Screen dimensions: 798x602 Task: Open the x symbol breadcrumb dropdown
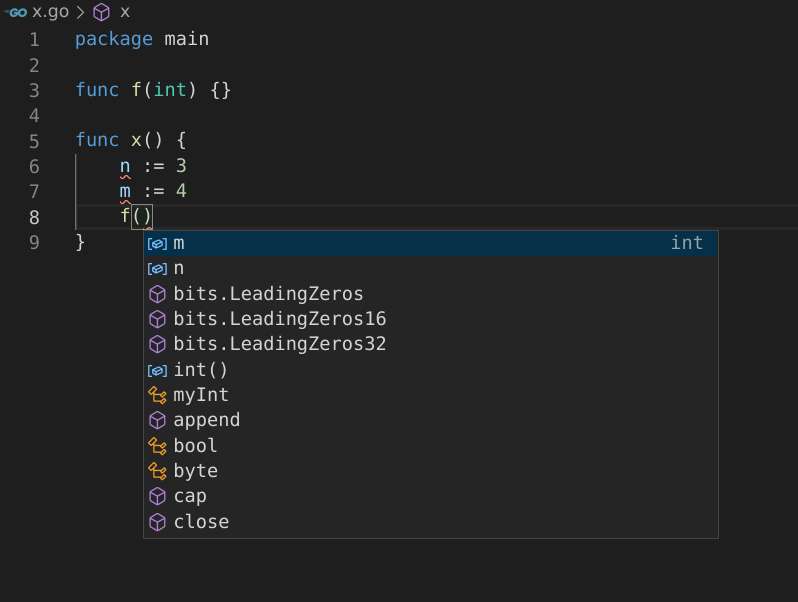(x=124, y=12)
